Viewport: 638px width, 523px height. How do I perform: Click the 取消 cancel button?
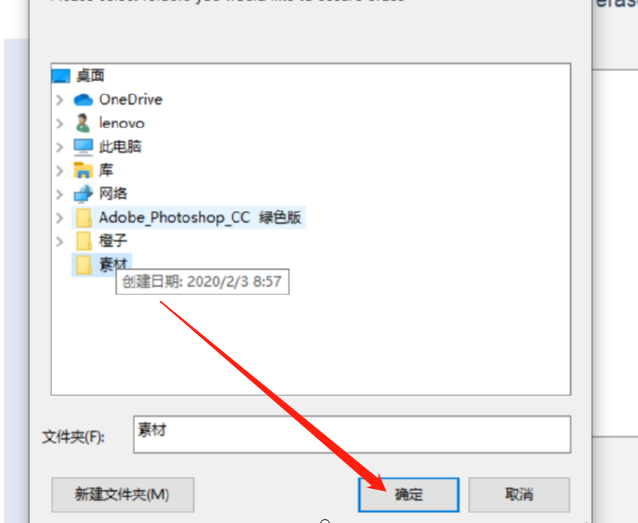click(519, 495)
